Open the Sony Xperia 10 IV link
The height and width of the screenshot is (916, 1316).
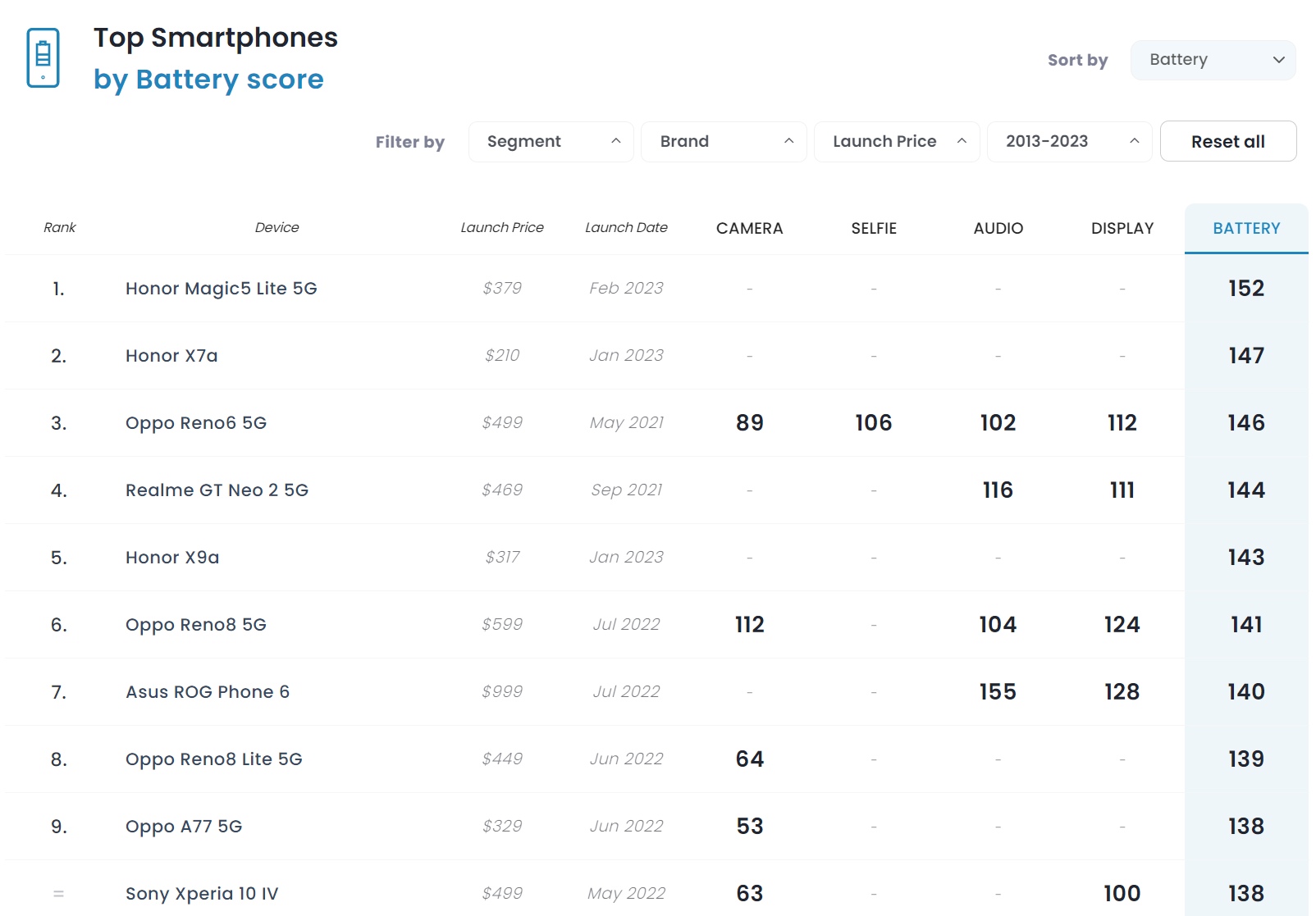[202, 894]
